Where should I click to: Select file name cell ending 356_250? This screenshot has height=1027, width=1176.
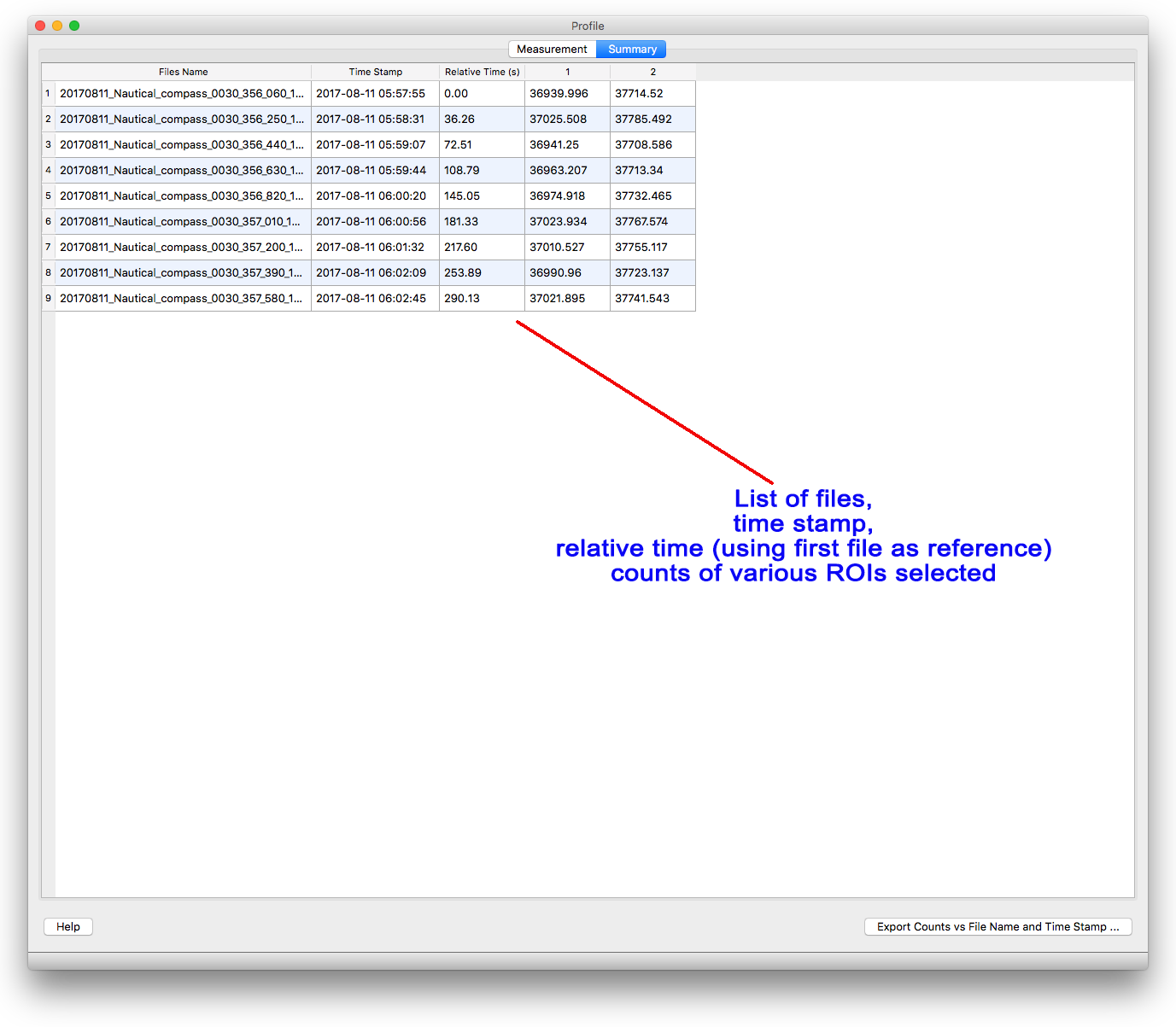click(182, 120)
